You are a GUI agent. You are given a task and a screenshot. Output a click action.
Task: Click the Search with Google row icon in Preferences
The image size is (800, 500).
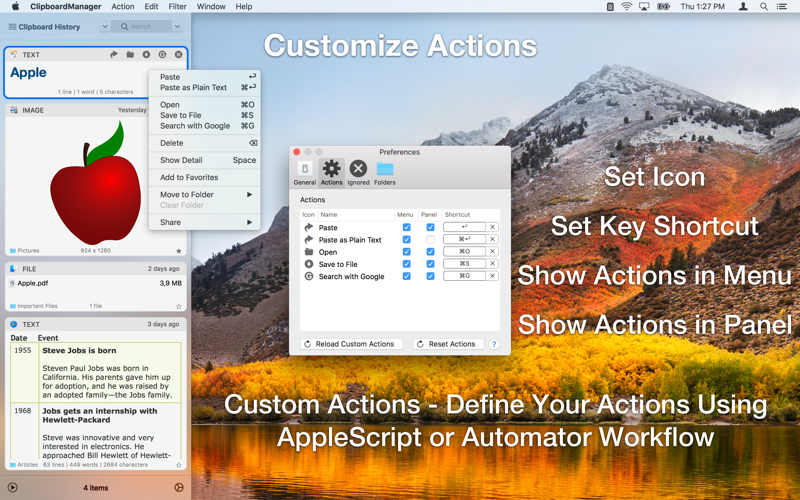309,276
